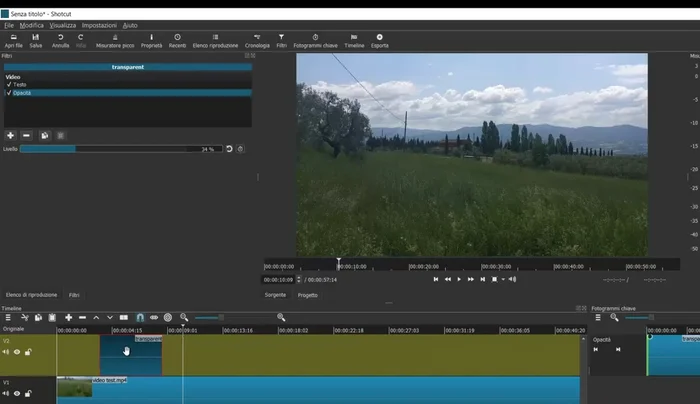Toggle keyframes for the Livello parameter
Viewport: 700px width, 404px height.
240,149
